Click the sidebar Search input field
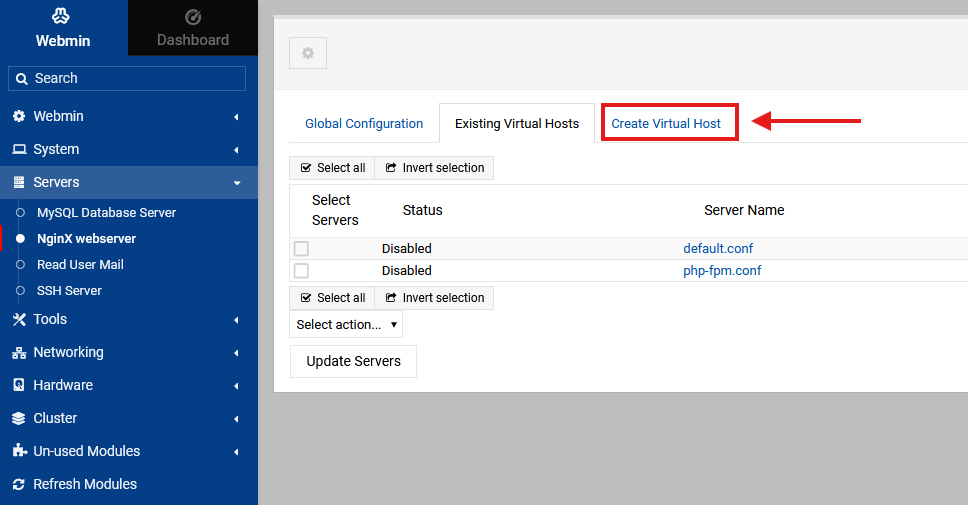 [127, 78]
